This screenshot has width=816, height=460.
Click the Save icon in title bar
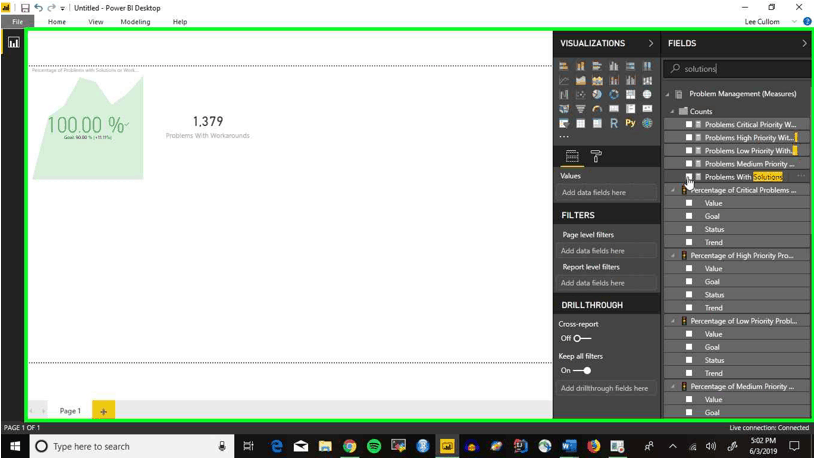click(24, 8)
